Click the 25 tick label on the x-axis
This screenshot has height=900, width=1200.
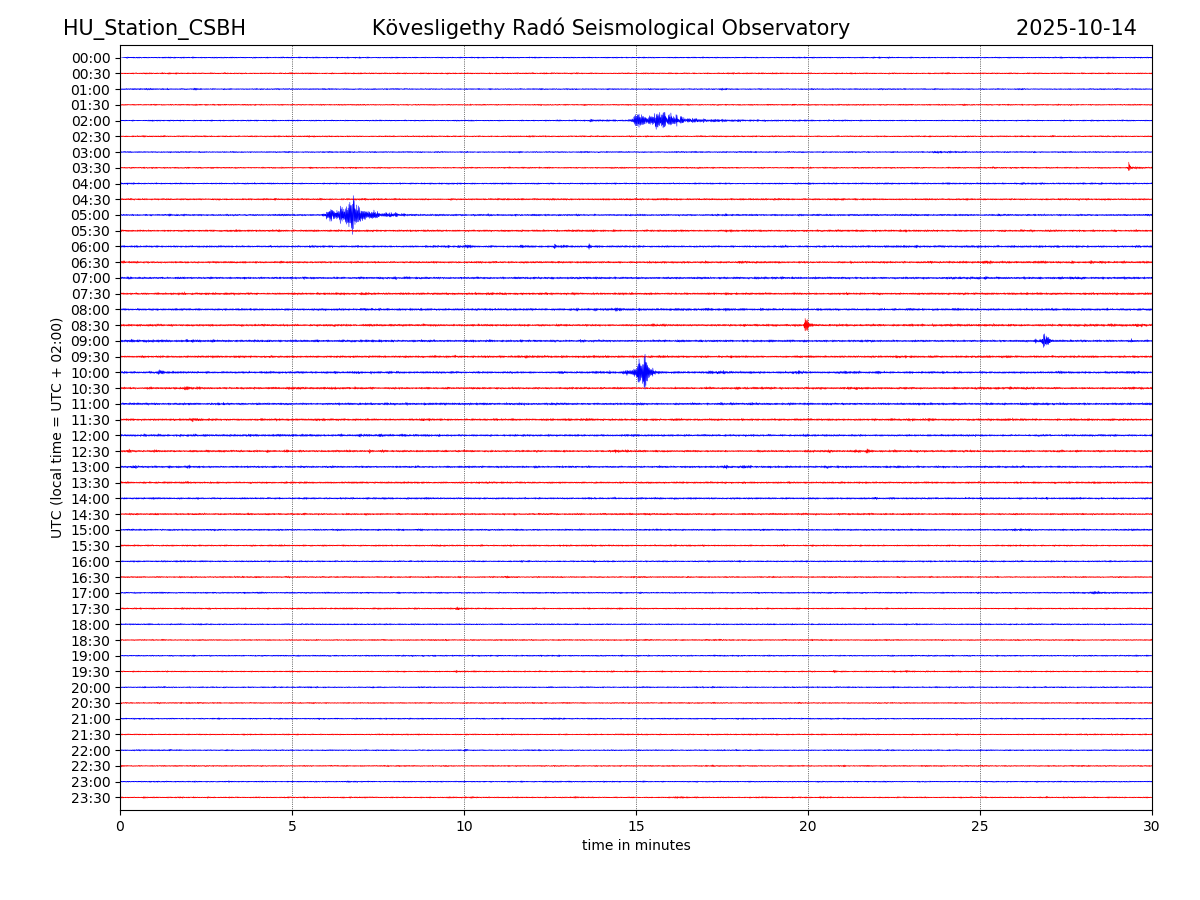click(x=980, y=827)
